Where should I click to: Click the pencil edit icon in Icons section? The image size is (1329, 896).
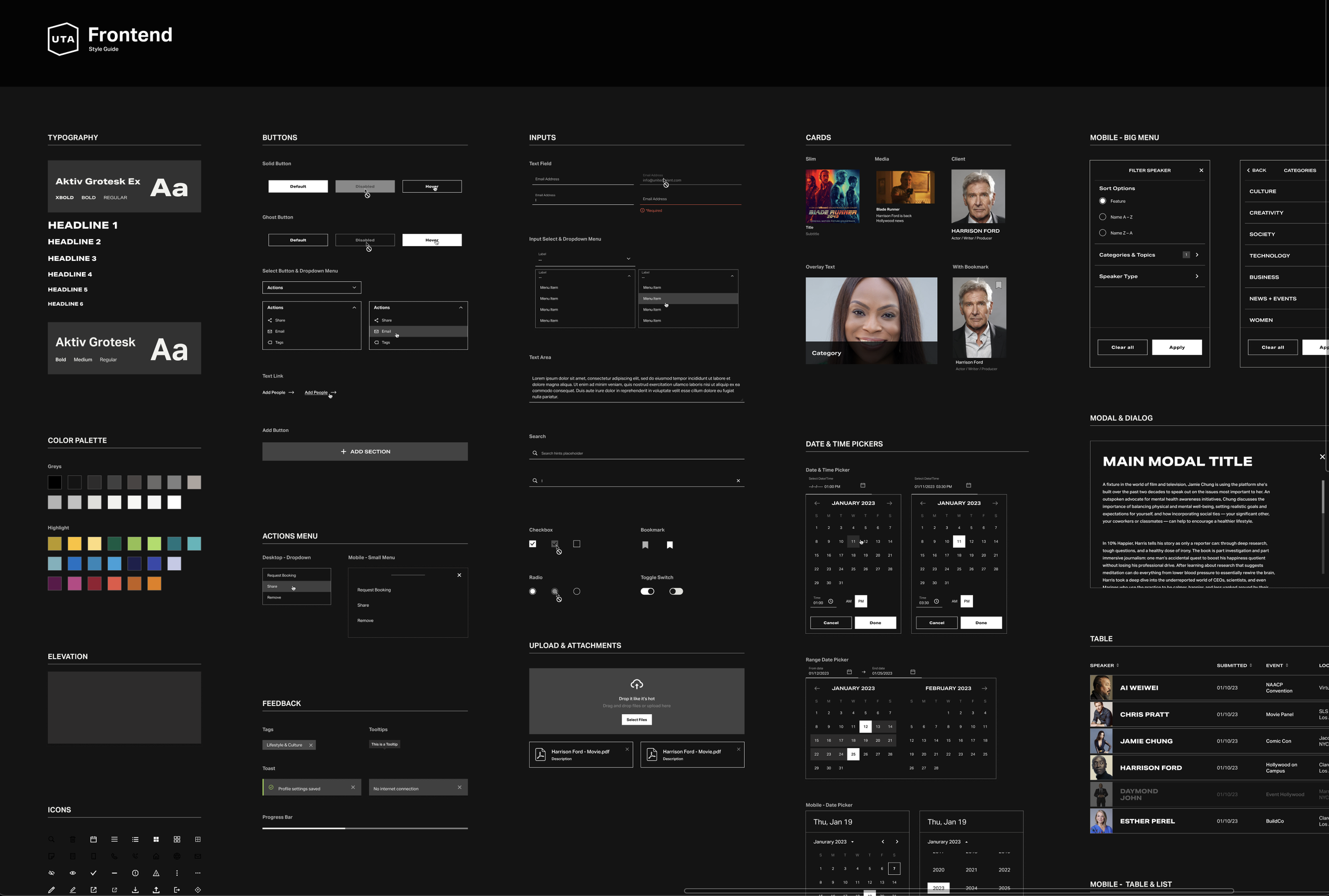(52, 890)
